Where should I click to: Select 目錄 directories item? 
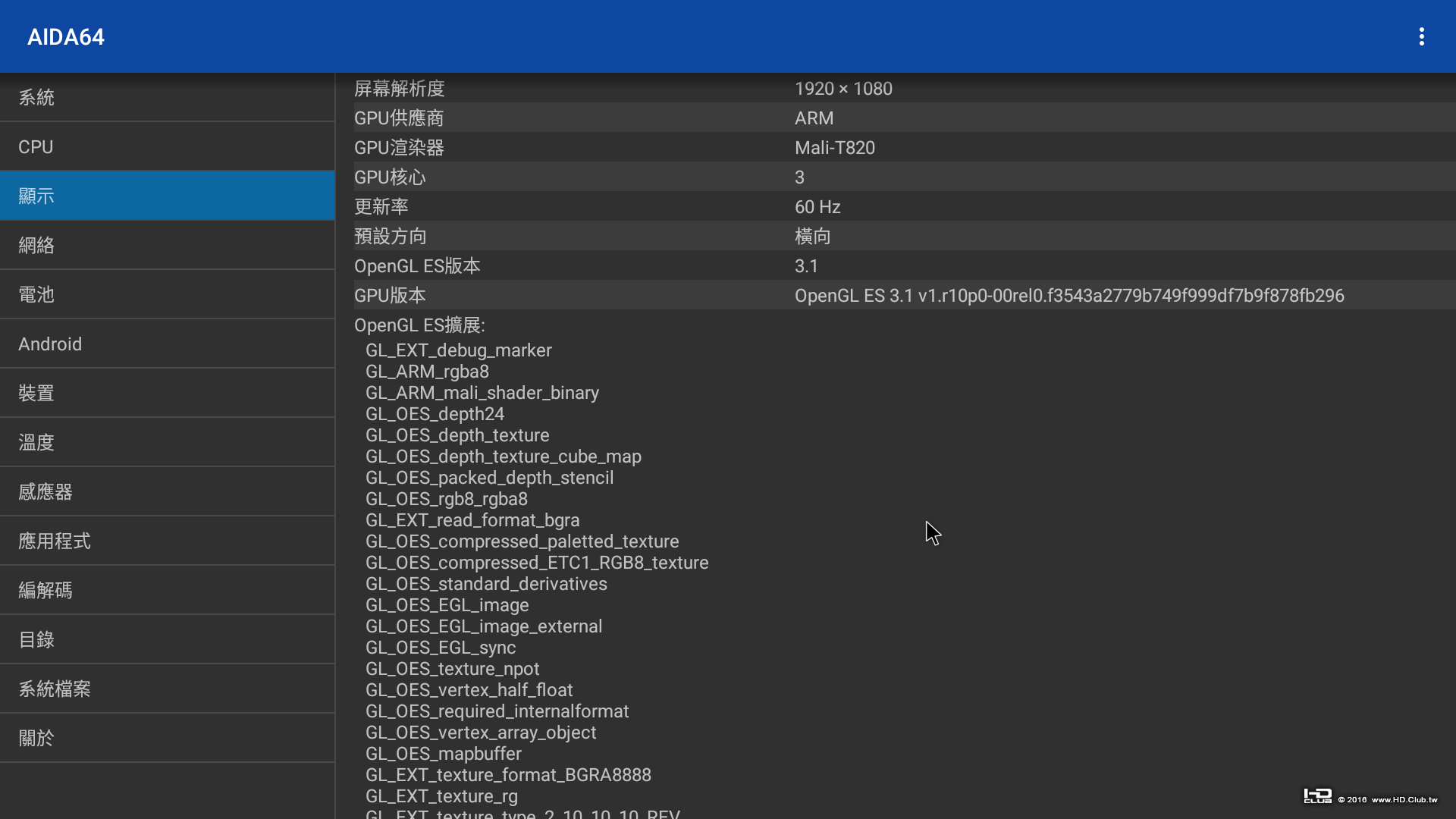click(167, 639)
